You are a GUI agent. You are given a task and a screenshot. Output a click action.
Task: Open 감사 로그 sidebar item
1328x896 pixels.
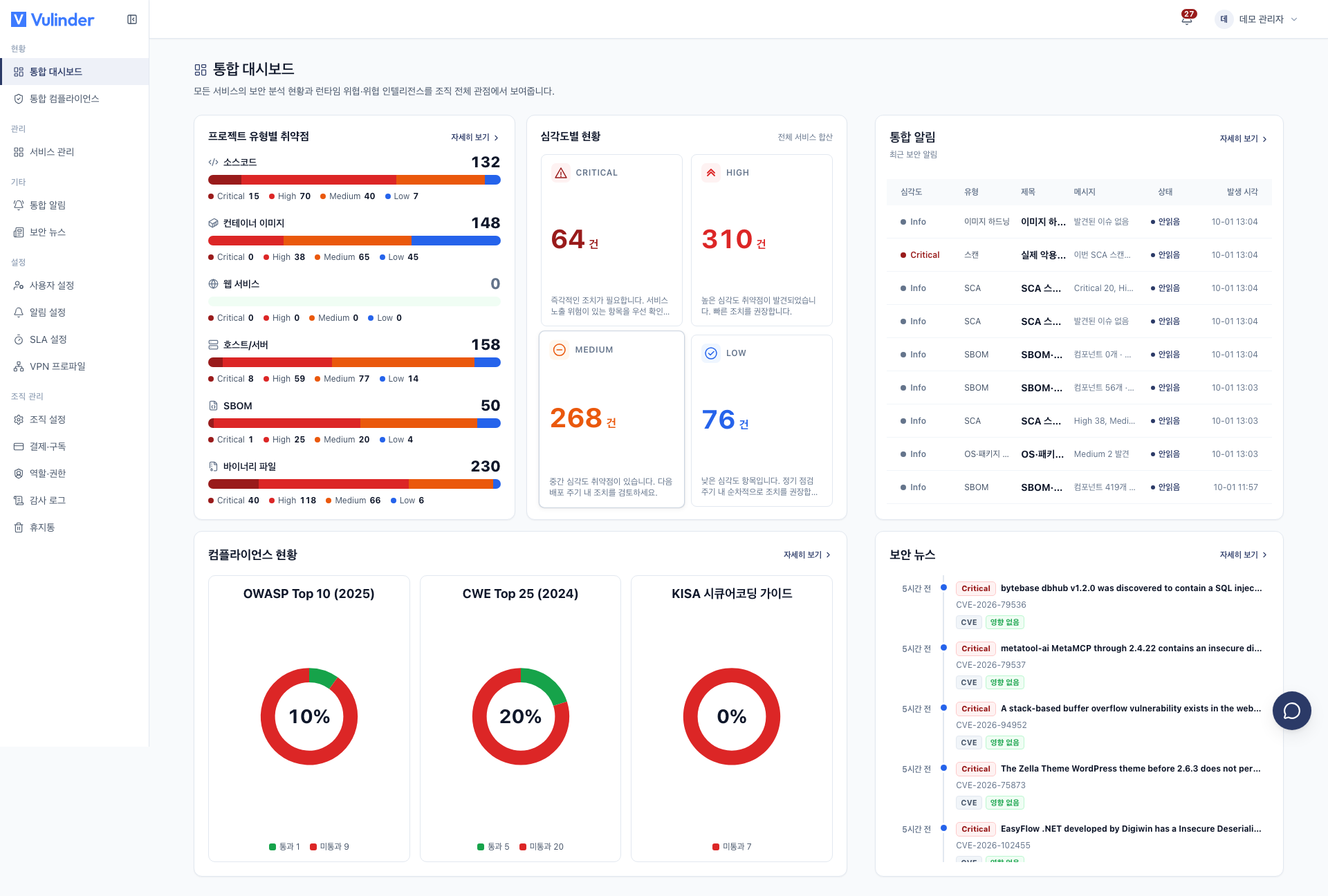click(x=75, y=501)
